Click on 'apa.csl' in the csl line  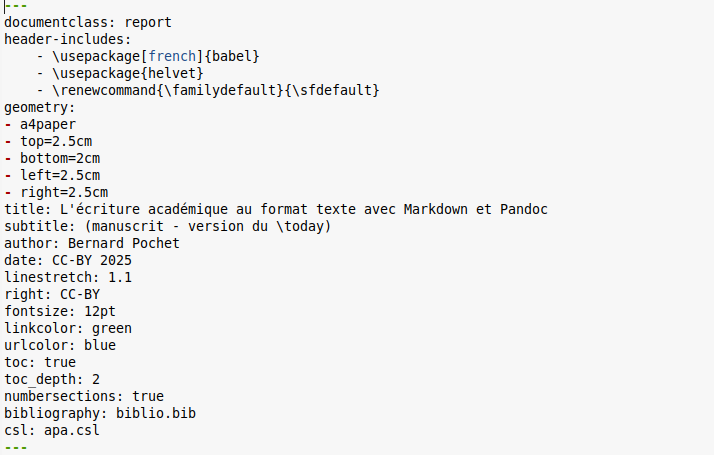[x=72, y=431]
